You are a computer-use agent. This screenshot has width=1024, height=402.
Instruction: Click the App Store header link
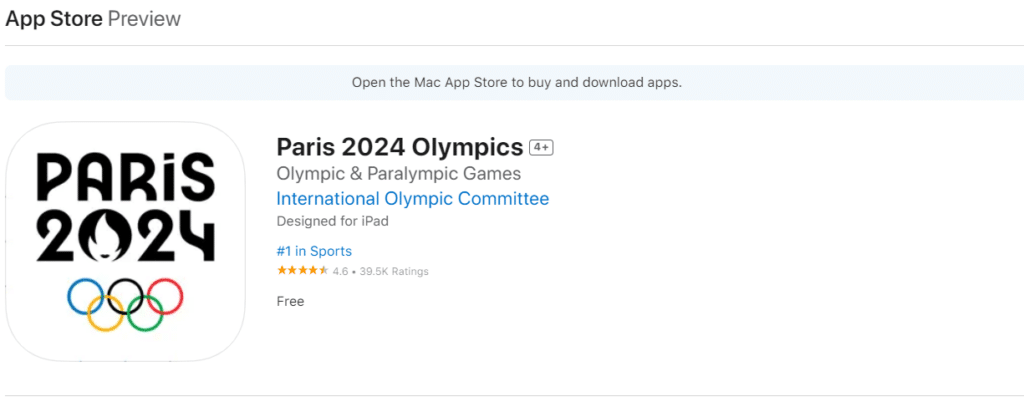pos(54,19)
